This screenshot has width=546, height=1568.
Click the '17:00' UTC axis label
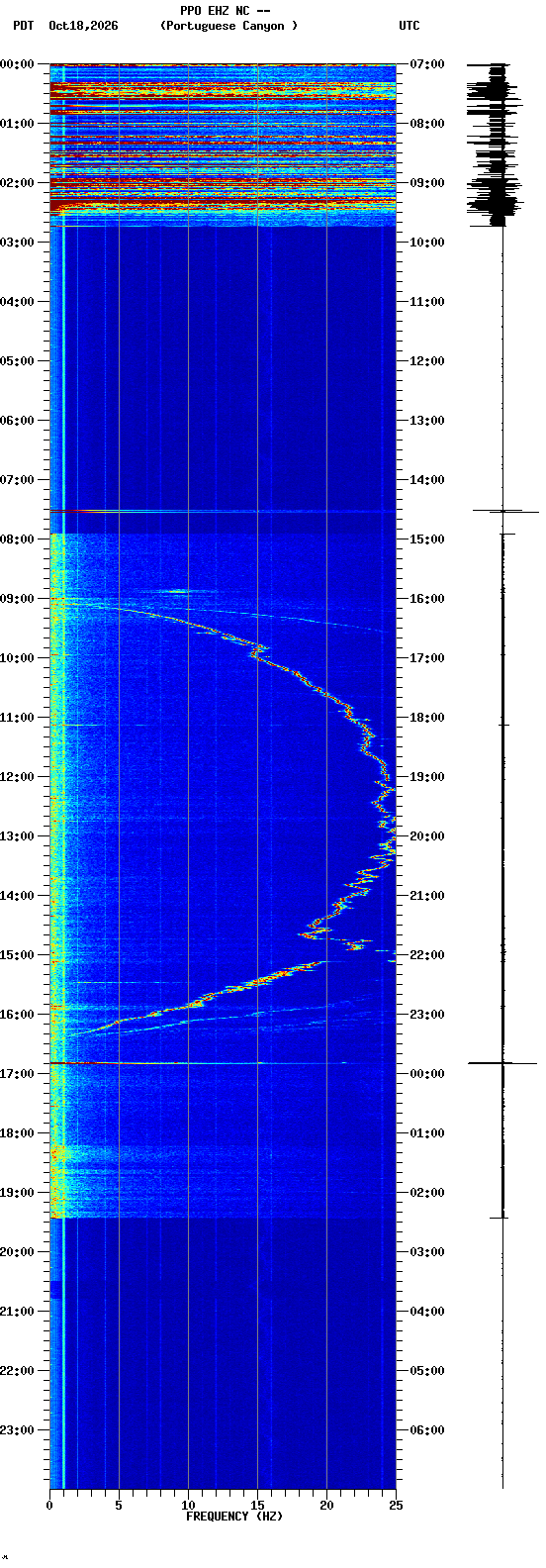tap(427, 658)
